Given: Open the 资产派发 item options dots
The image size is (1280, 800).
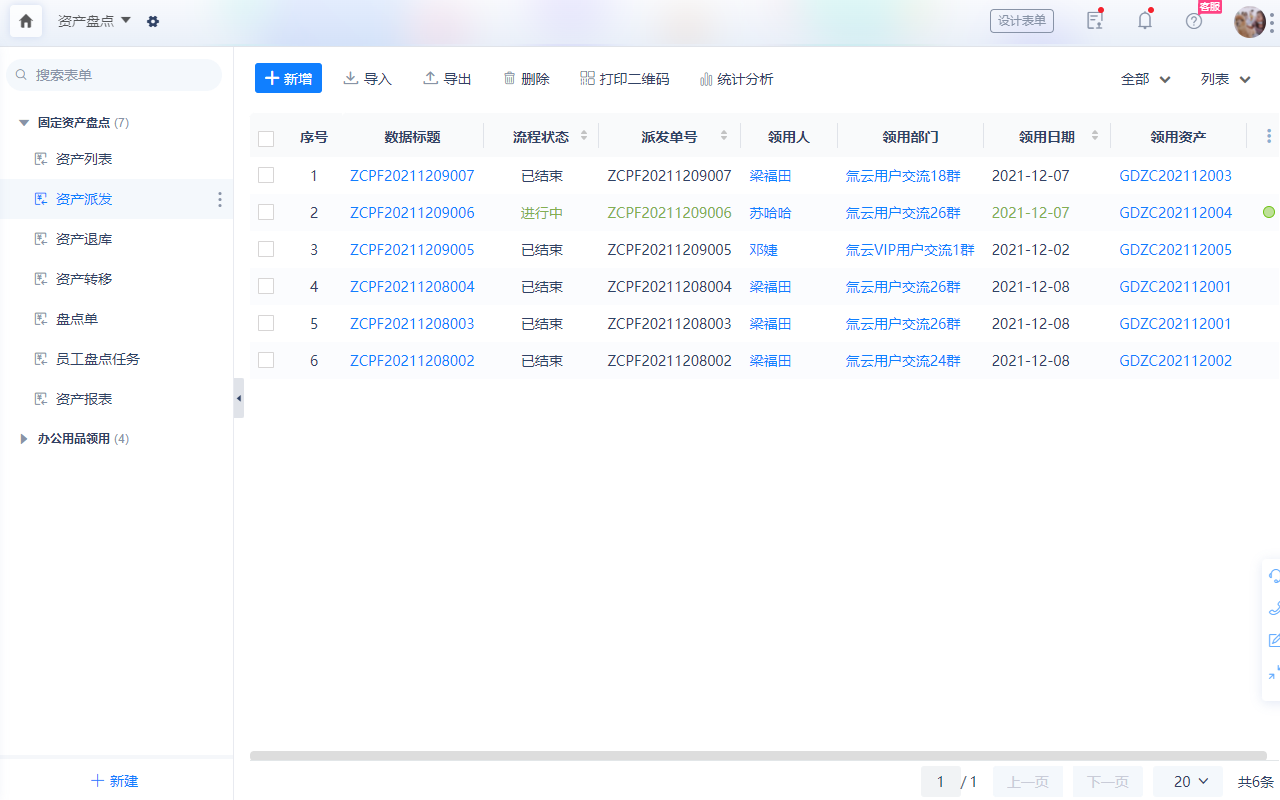Looking at the screenshot, I should pos(220,200).
